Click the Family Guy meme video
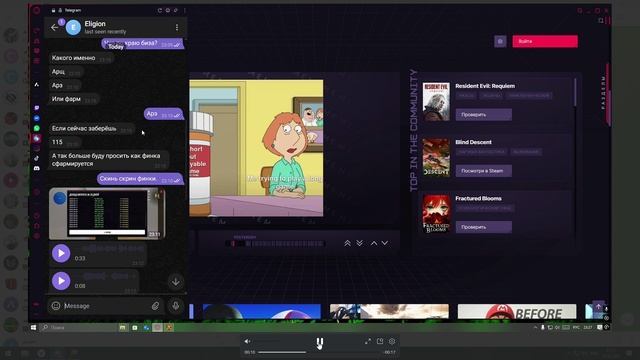The height and width of the screenshot is (360, 640). coord(256,148)
